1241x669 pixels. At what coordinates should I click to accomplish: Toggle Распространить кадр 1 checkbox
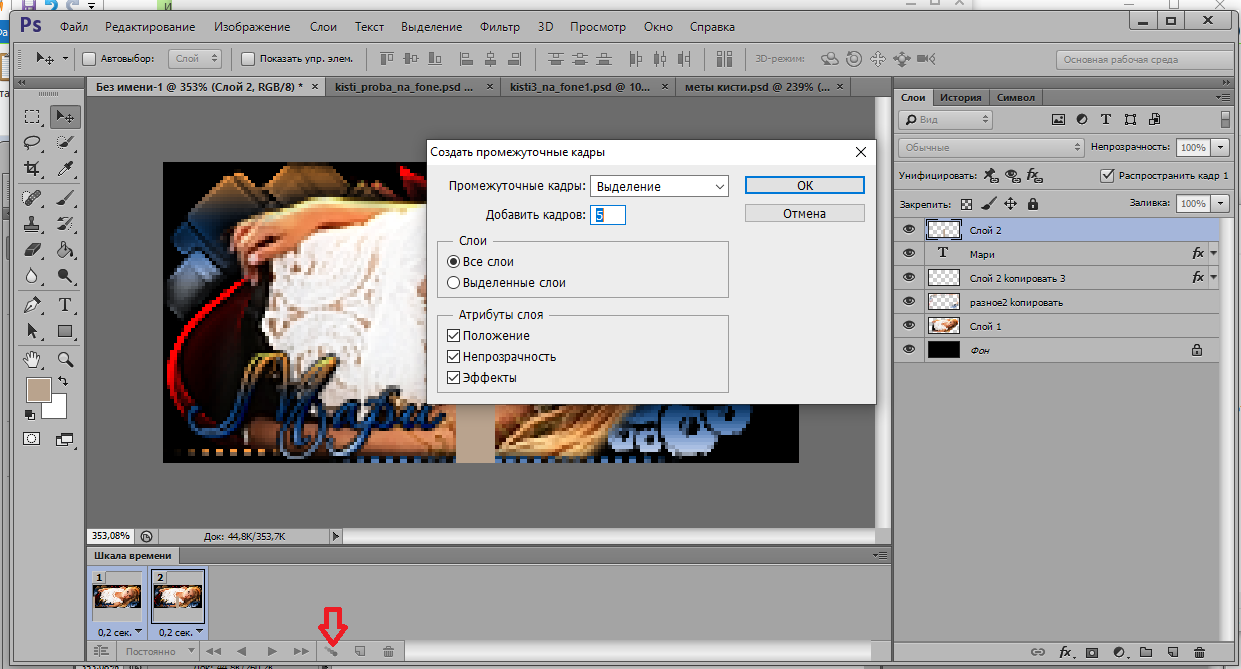pyautogui.click(x=1107, y=176)
